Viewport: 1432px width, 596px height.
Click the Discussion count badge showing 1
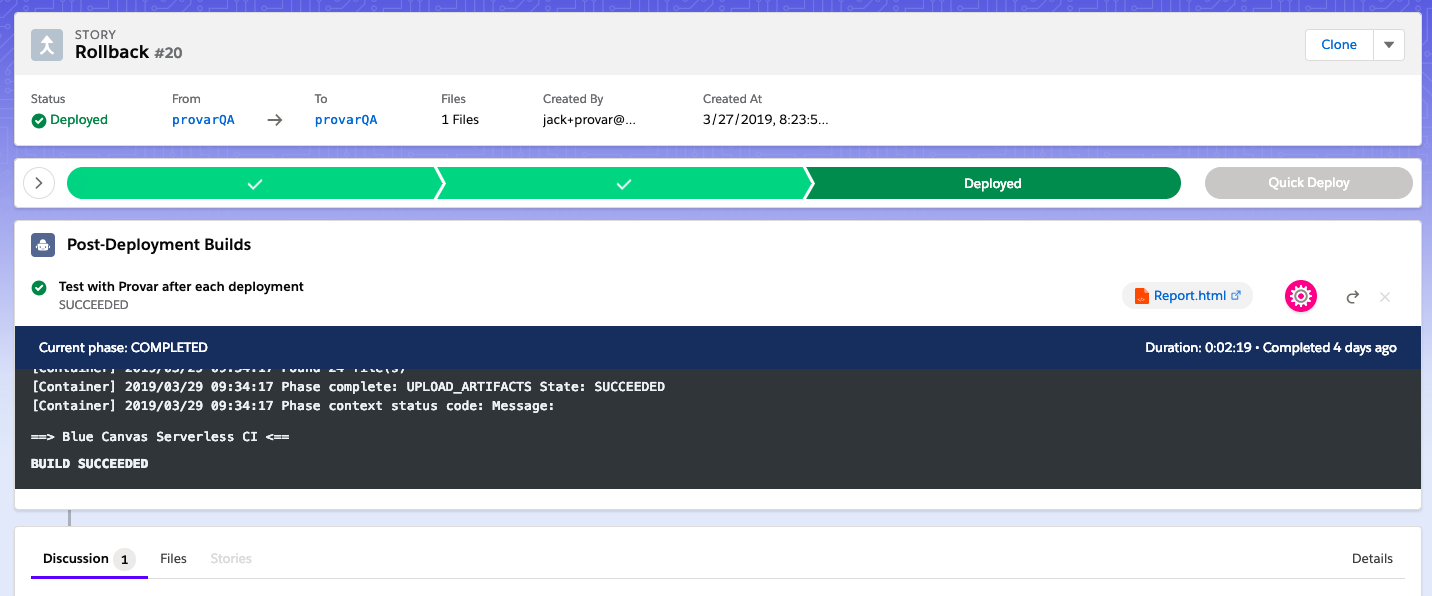(x=125, y=559)
